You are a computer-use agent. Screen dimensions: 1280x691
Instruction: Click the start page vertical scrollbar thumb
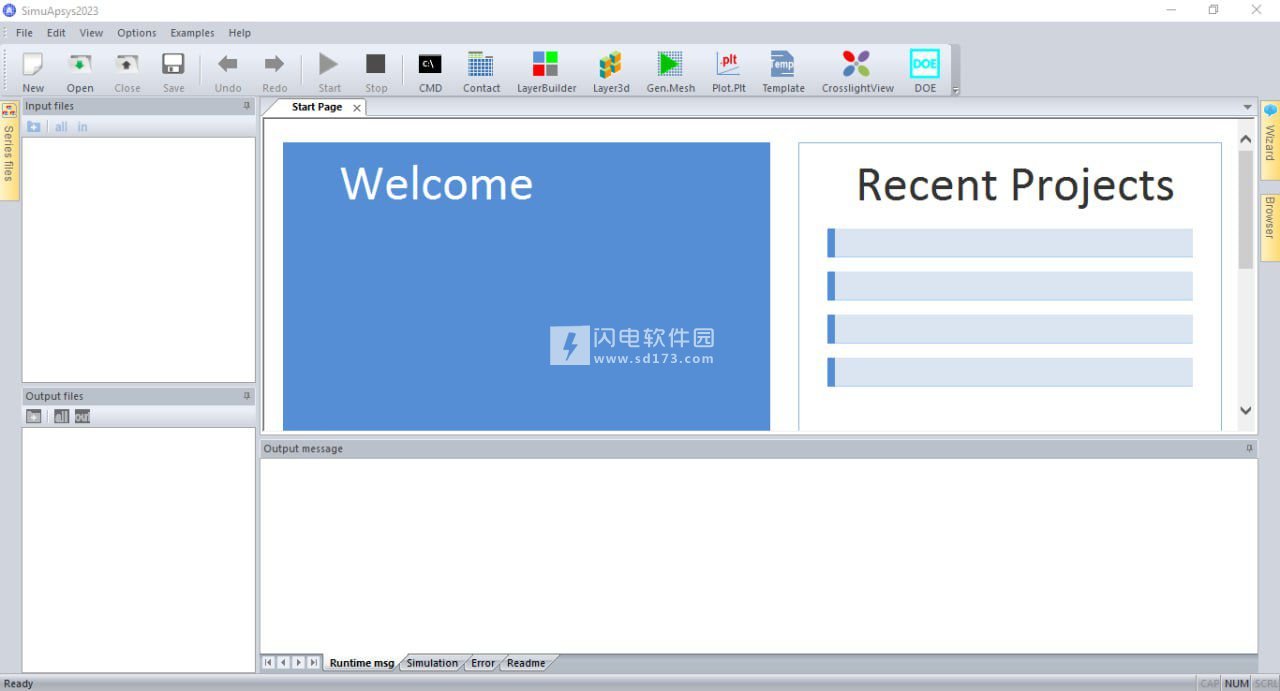point(1245,210)
